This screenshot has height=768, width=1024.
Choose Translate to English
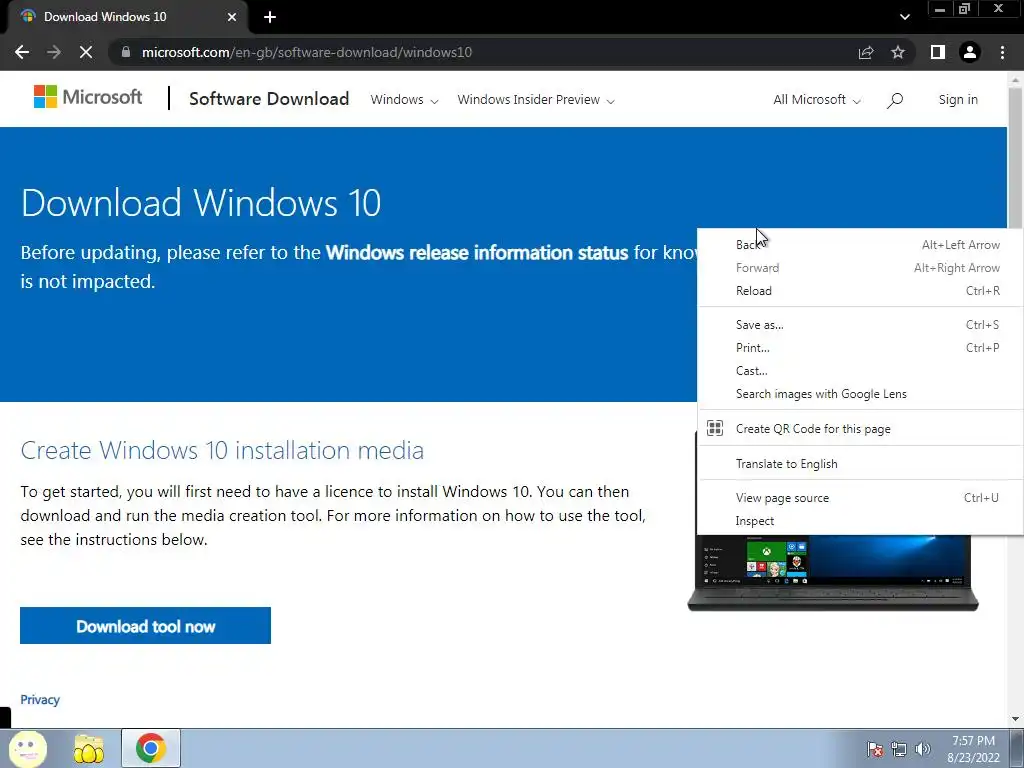tap(861, 464)
